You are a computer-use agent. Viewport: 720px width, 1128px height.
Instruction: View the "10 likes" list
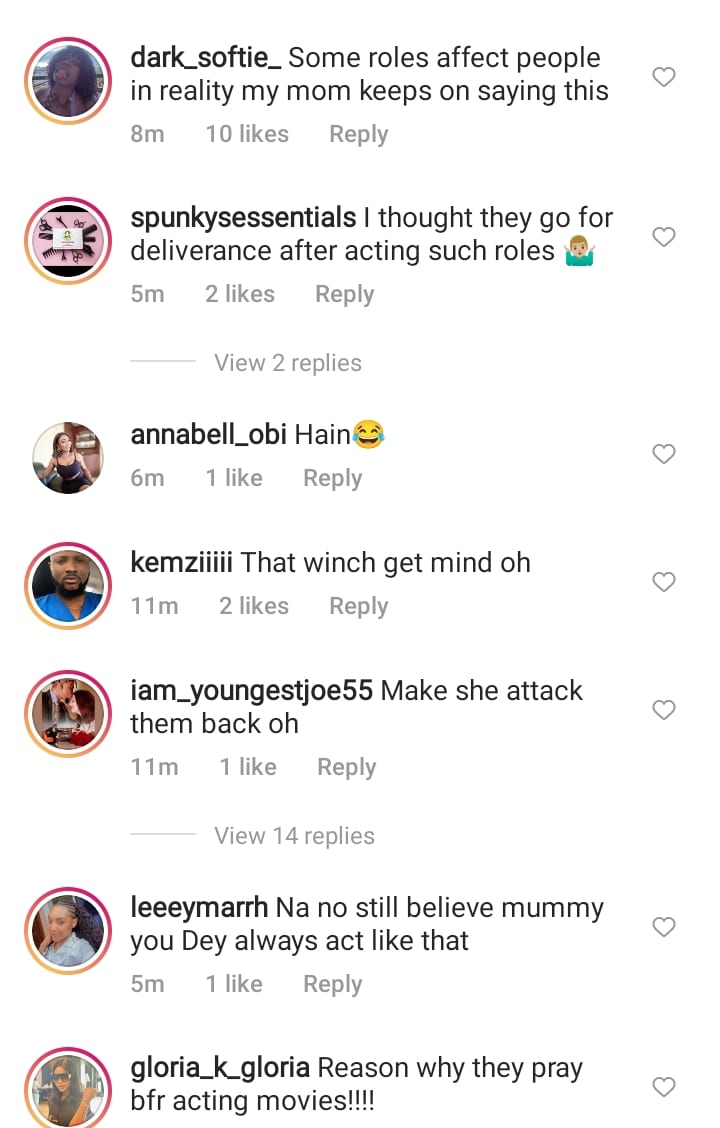(x=247, y=134)
